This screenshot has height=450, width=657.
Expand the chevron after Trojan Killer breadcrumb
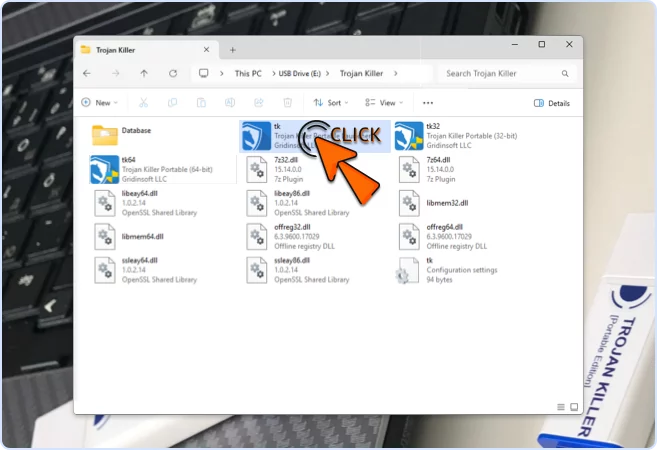click(x=395, y=74)
